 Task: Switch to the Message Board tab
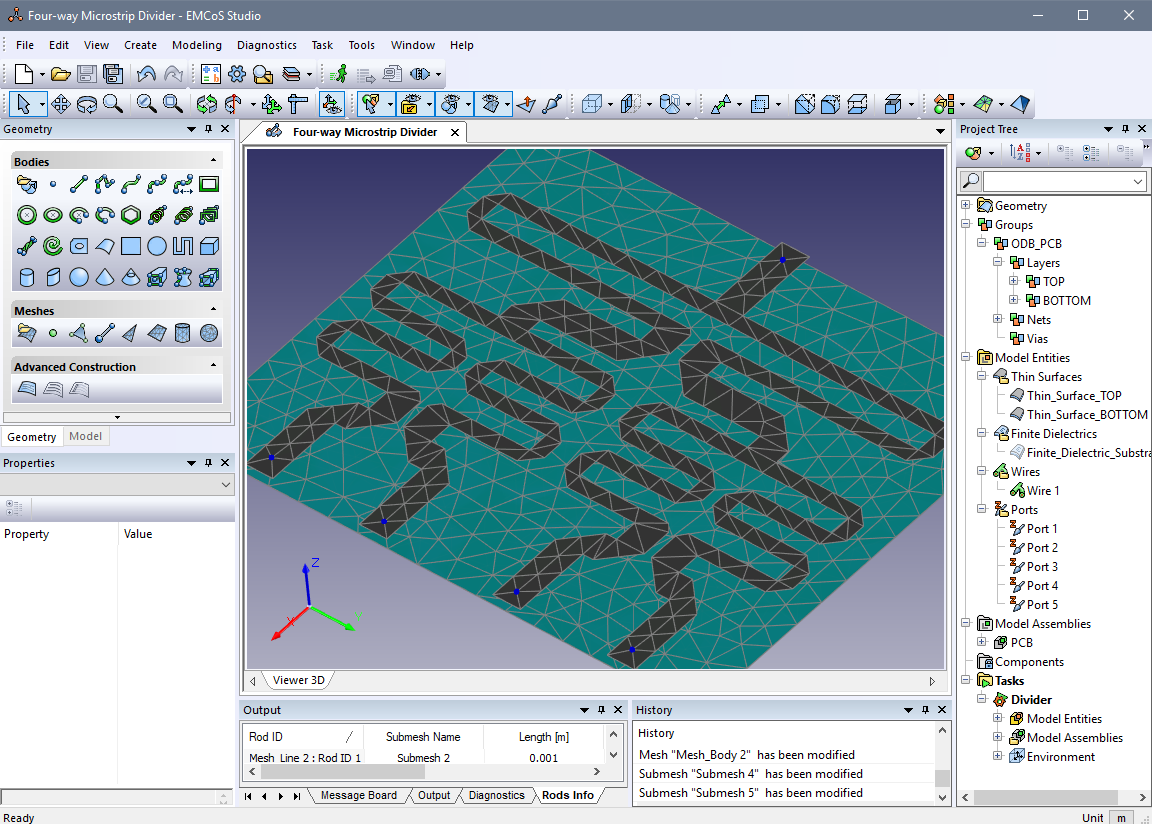click(358, 796)
